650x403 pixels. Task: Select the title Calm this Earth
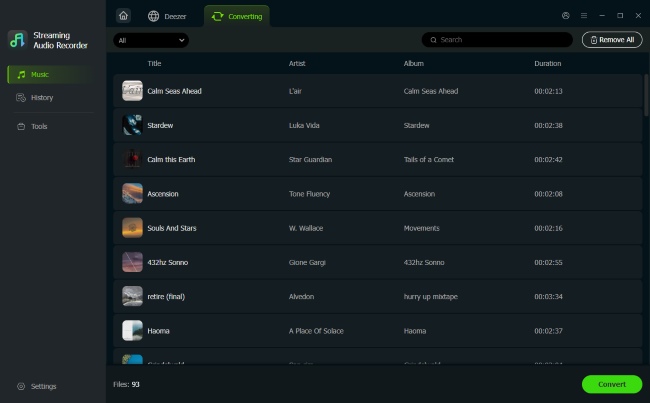click(x=171, y=160)
